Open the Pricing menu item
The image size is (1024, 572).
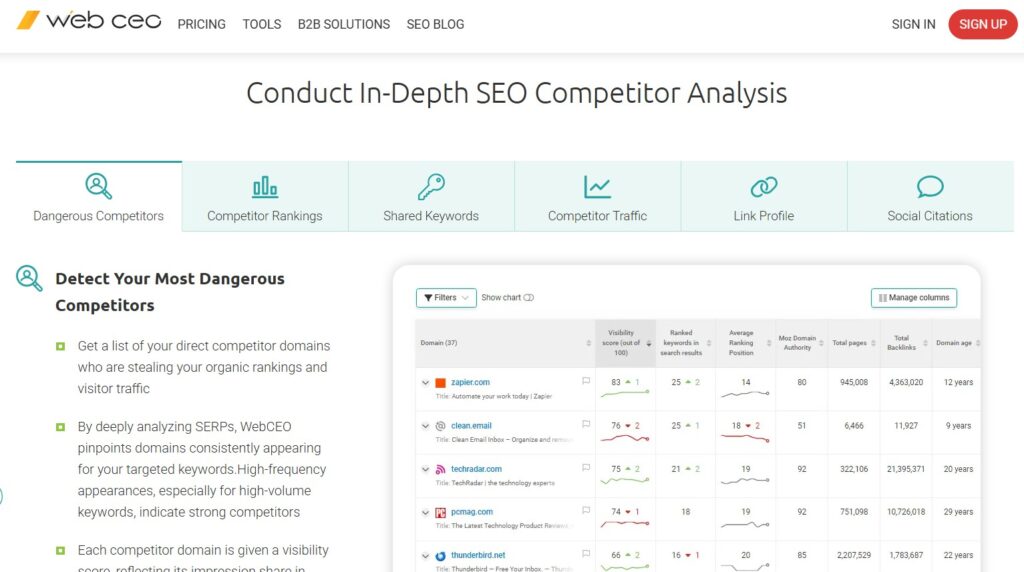point(202,24)
